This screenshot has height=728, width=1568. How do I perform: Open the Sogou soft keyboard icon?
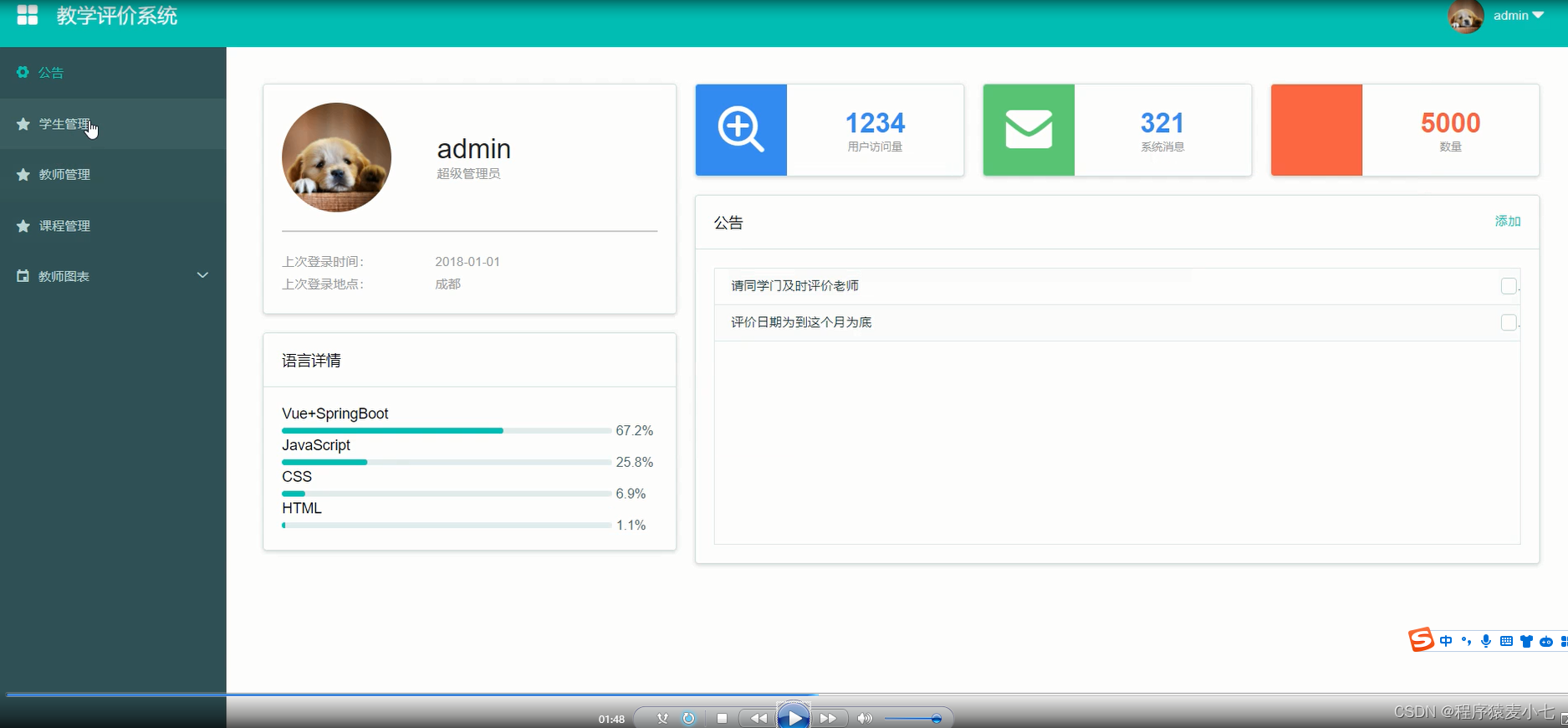[x=1506, y=641]
